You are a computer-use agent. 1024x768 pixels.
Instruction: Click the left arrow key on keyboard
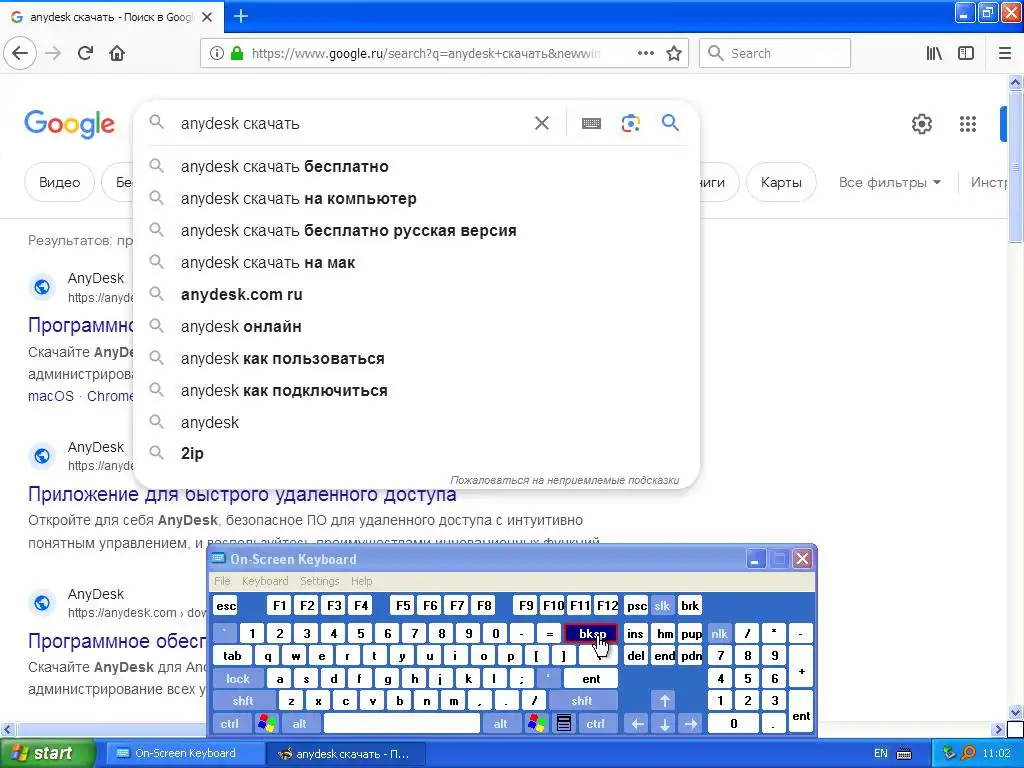[x=637, y=724]
